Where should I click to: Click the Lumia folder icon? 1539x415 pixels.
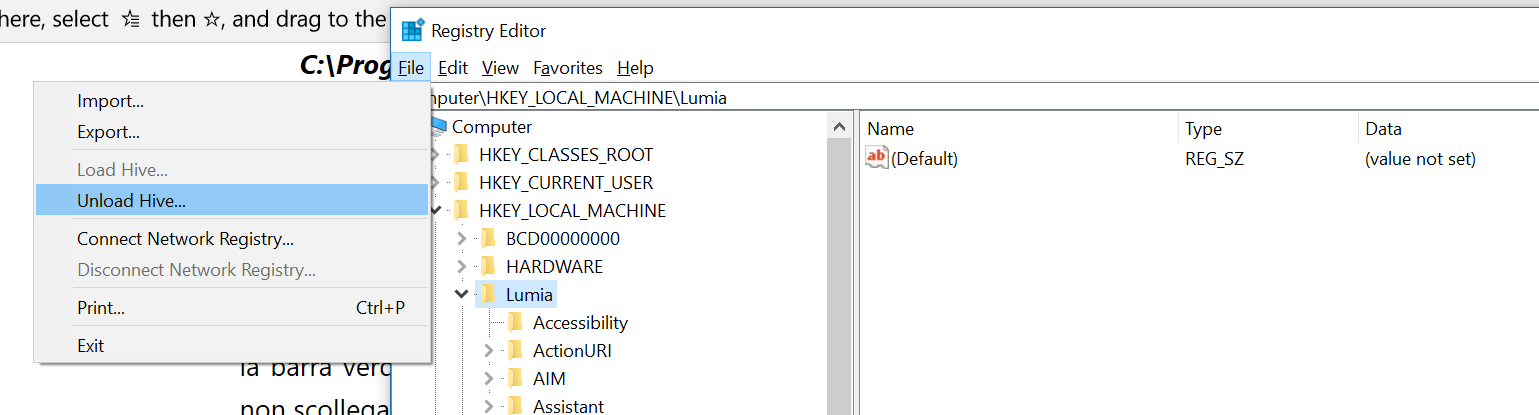click(488, 294)
